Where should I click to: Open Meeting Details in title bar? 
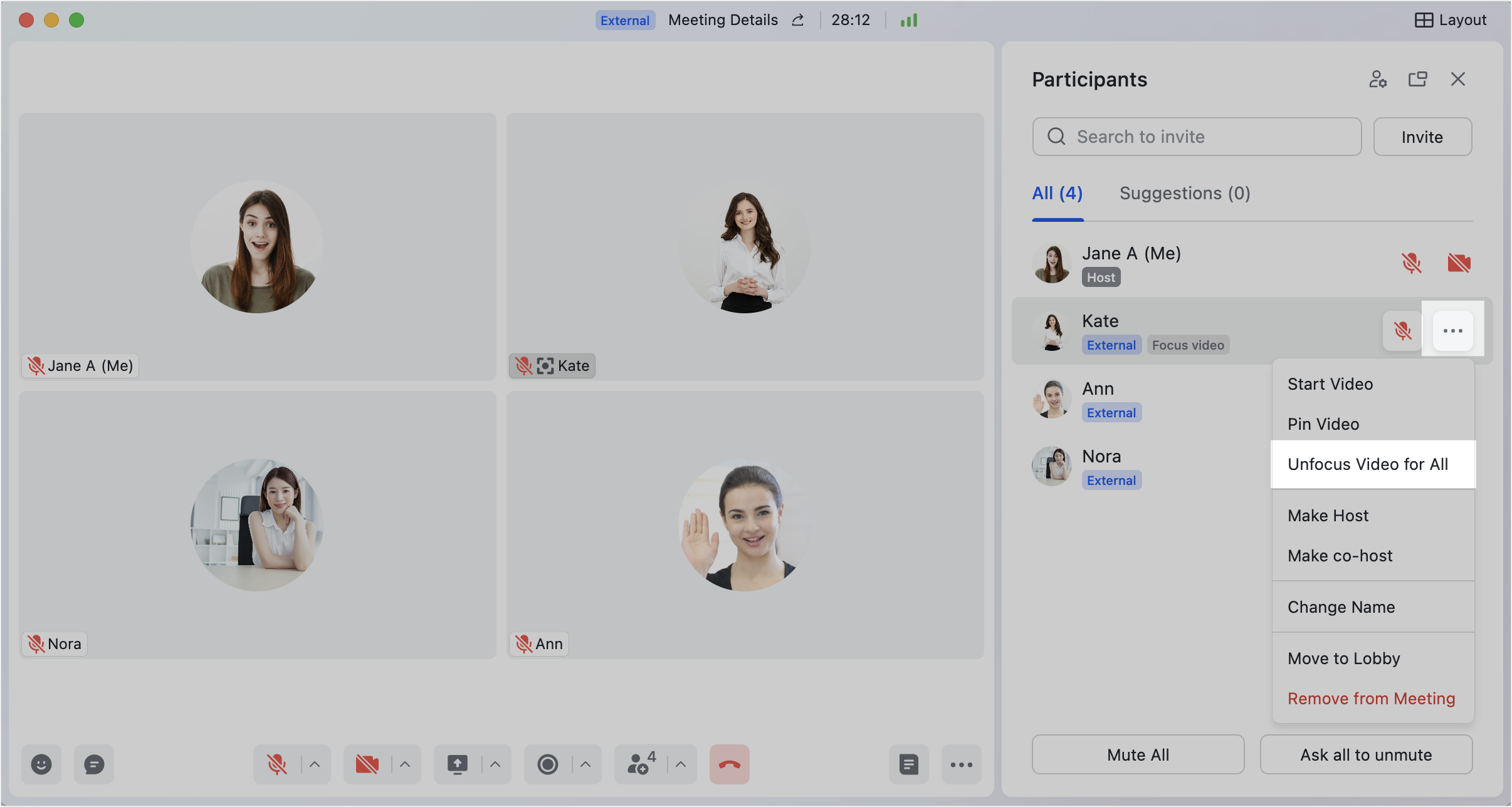723,20
